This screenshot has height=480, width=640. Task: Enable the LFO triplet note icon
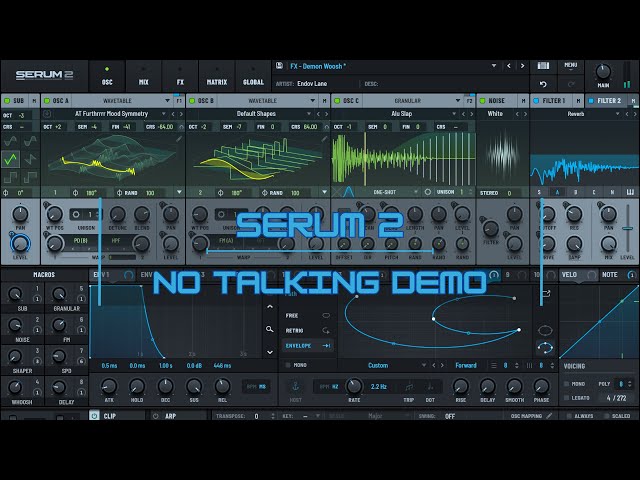click(x=409, y=386)
